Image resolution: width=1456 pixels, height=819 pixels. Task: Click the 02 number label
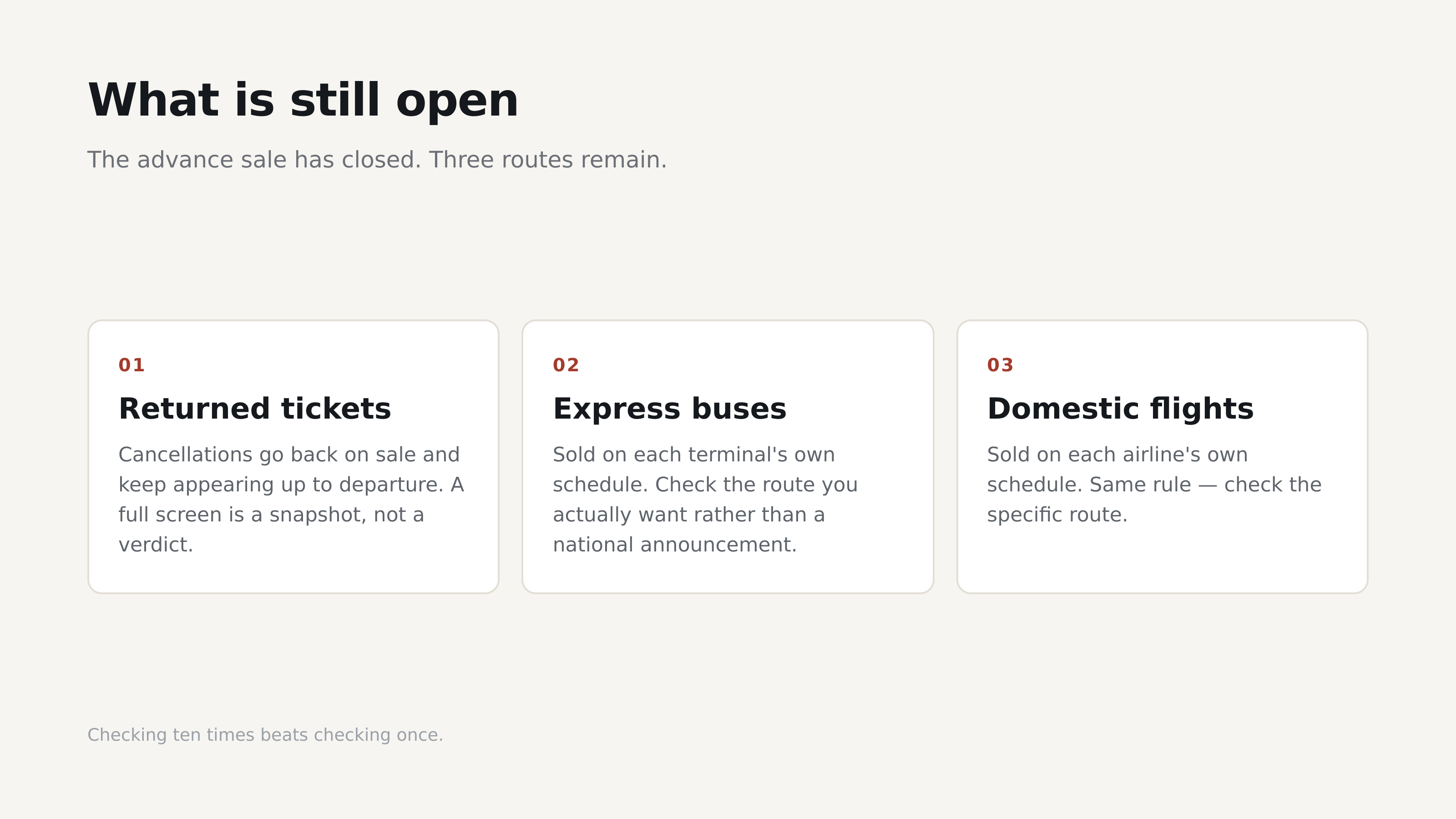point(566,365)
